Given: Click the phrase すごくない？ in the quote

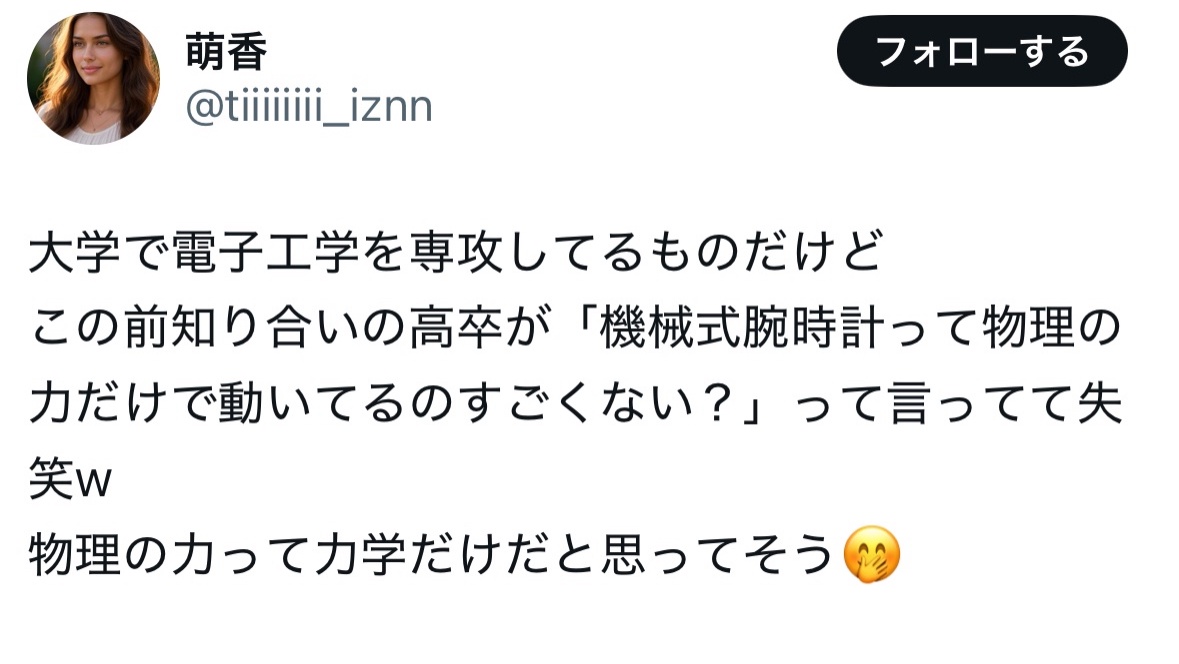Looking at the screenshot, I should click(x=598, y=403).
